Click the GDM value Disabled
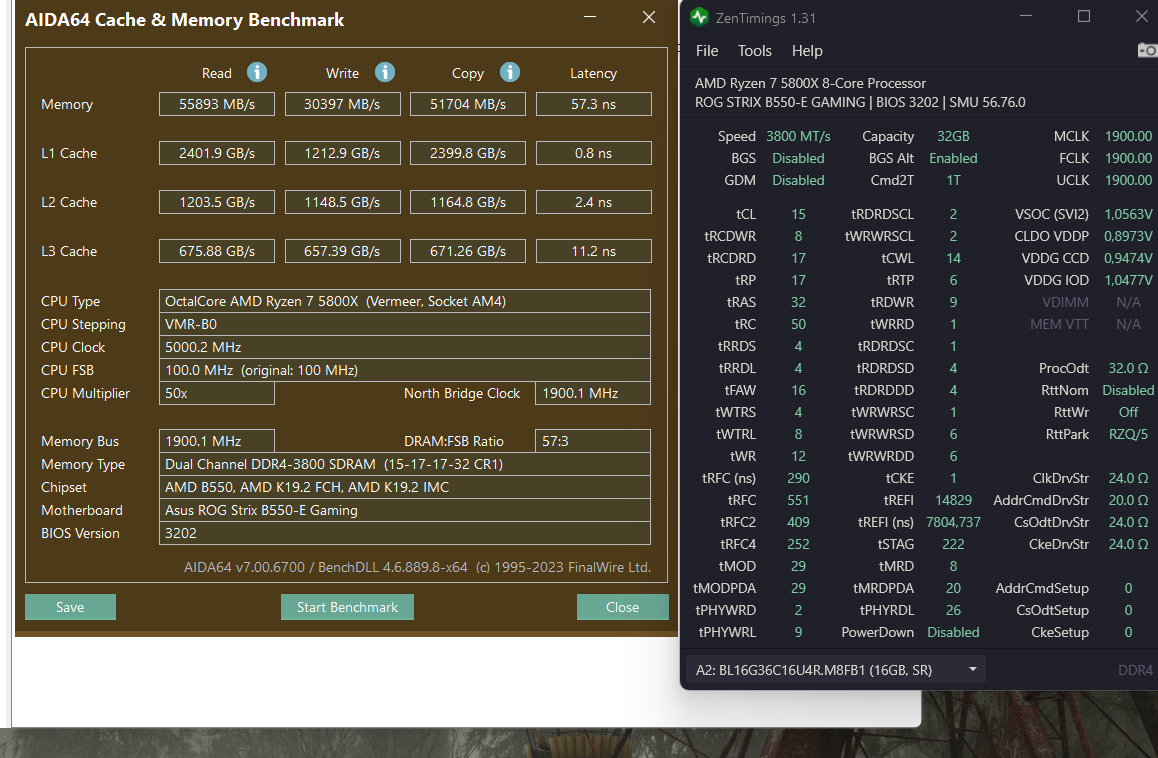The height and width of the screenshot is (758, 1158). click(x=798, y=180)
